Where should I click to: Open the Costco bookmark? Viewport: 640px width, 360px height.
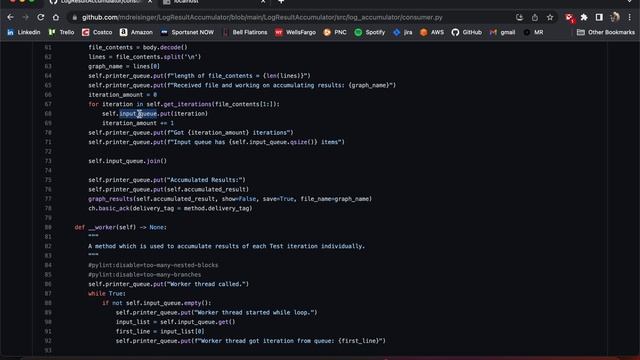[x=97, y=32]
